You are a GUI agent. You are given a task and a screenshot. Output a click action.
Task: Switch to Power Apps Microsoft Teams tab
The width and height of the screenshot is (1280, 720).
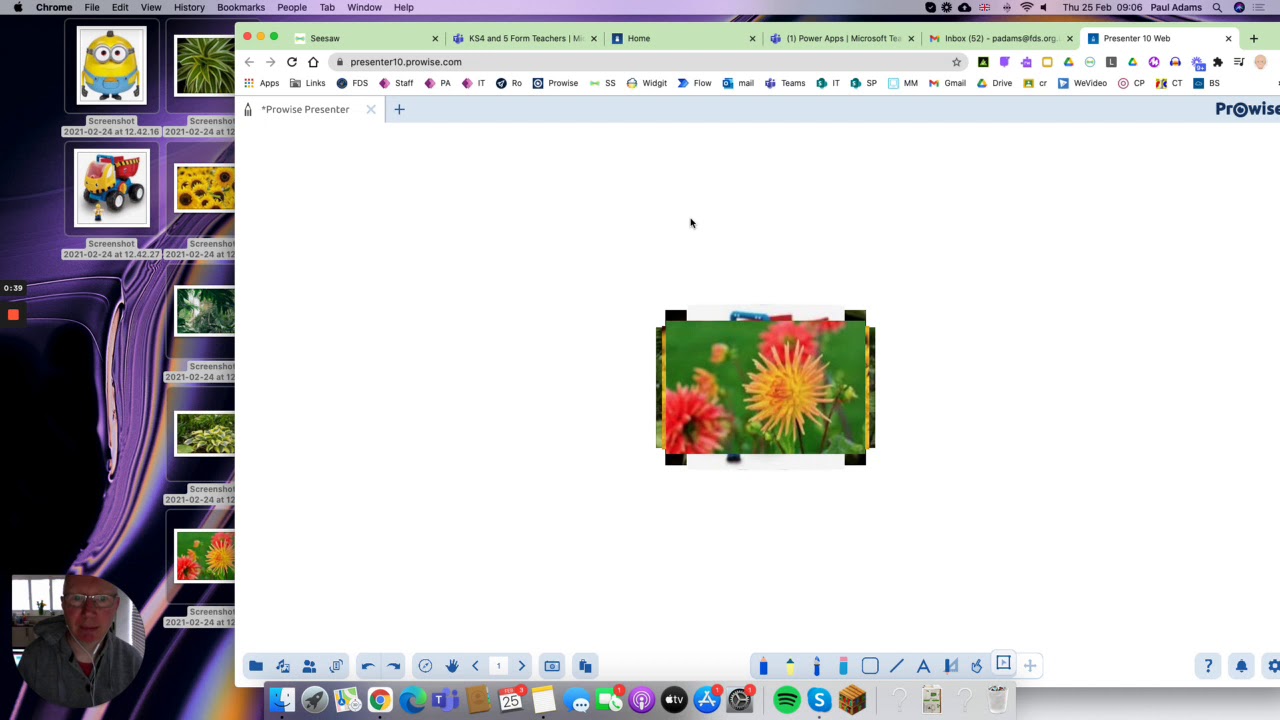coord(843,38)
